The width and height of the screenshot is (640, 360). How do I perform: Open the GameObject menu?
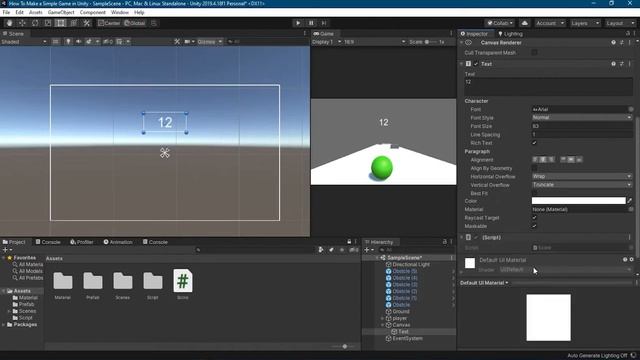pyautogui.click(x=61, y=12)
